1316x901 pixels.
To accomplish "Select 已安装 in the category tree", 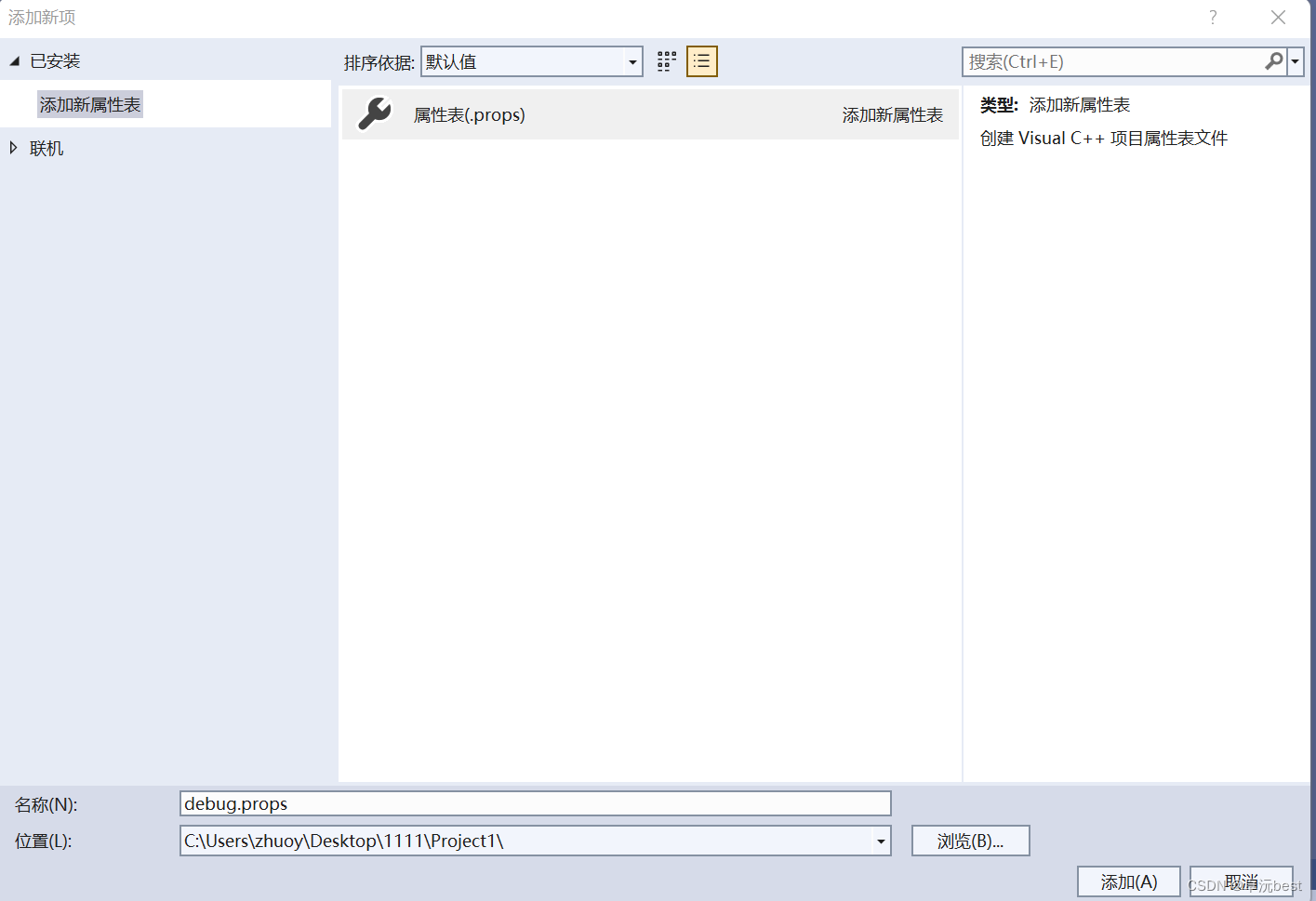I will (57, 60).
